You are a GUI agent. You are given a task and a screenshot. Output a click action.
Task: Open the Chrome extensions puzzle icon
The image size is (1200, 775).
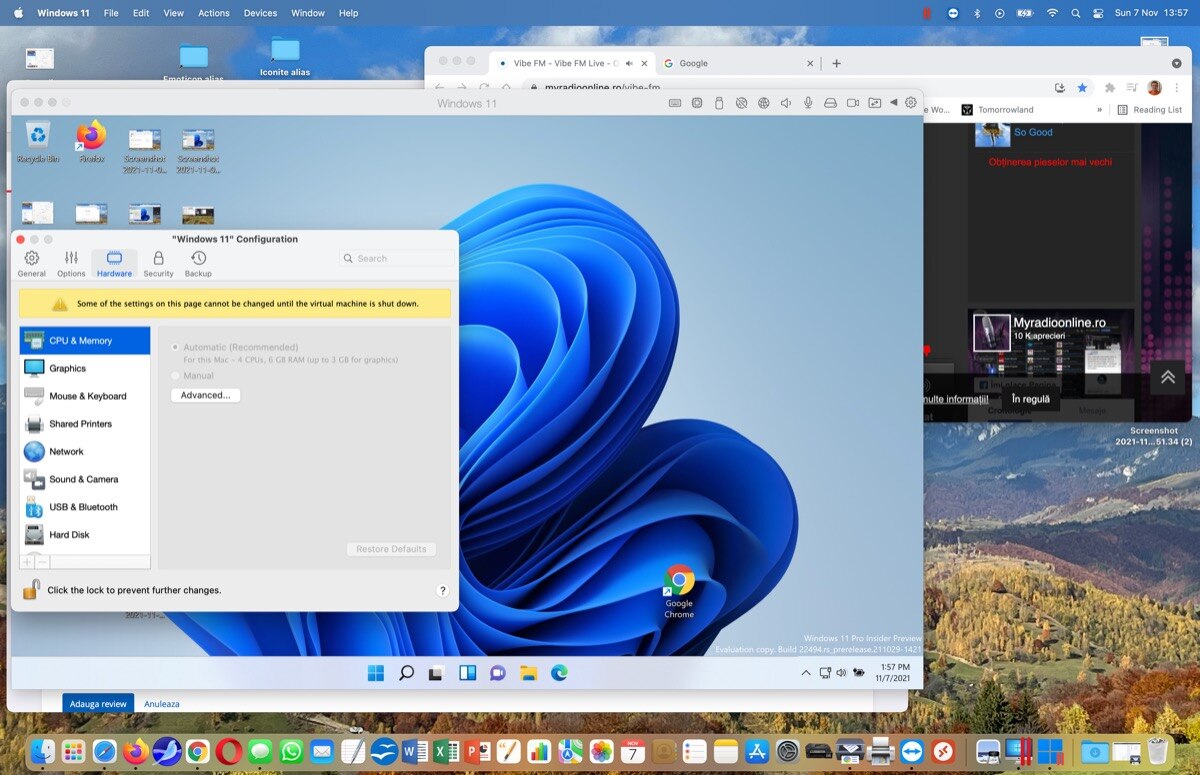1109,88
